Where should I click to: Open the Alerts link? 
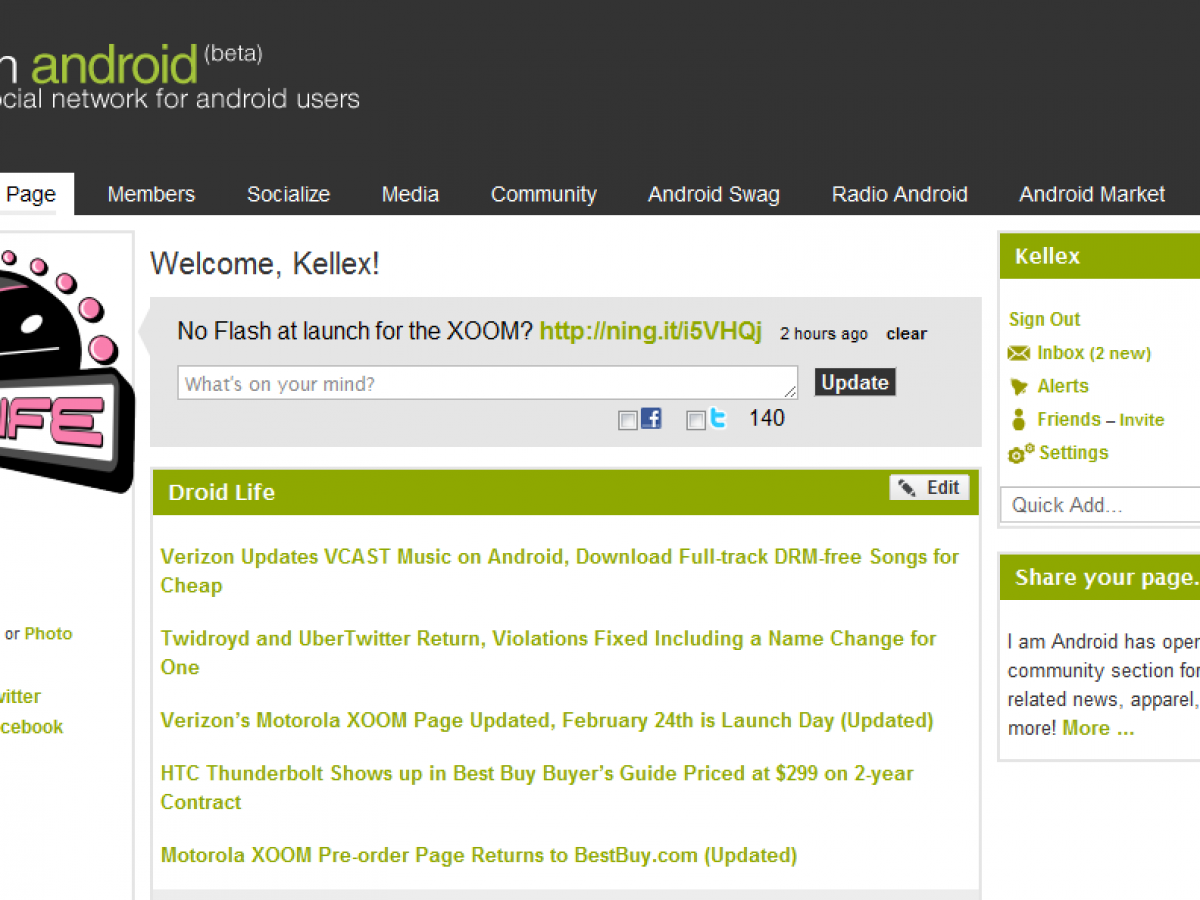1063,386
